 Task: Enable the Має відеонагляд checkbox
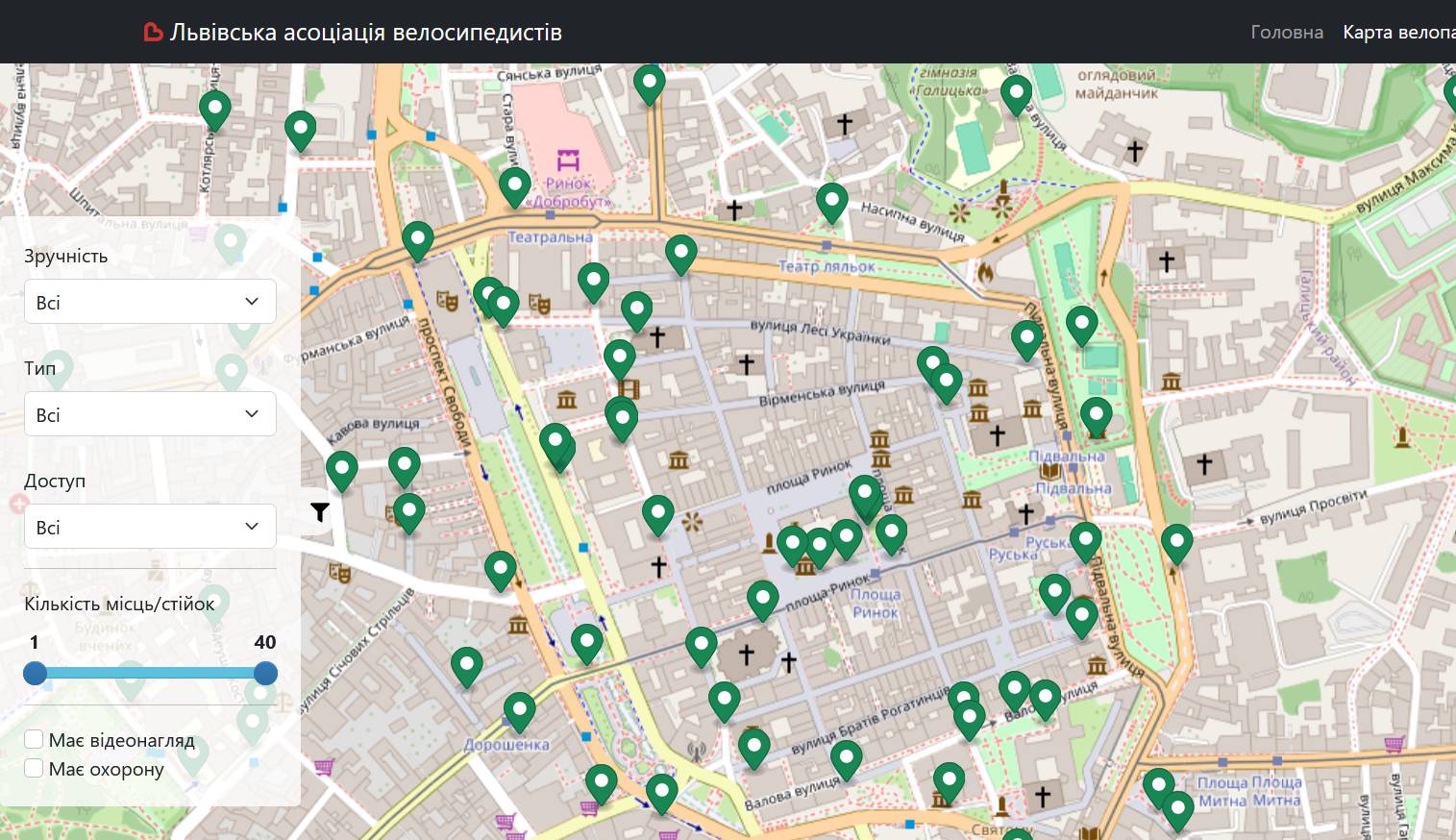(34, 739)
